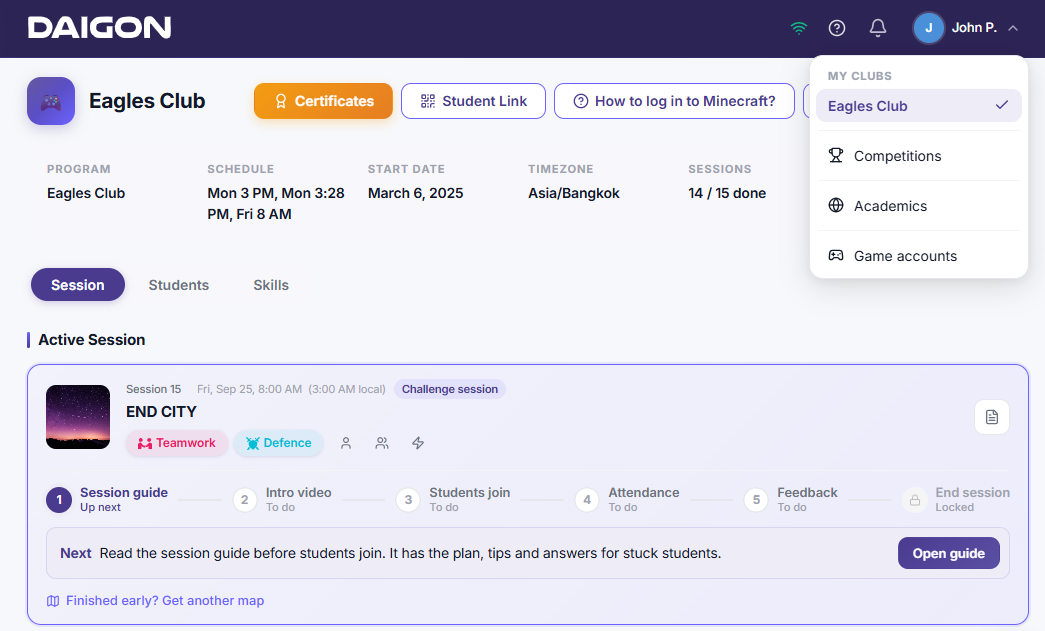Click the Asia/Bangkok timezone value
Screen dimensions: 1045x631
[x=574, y=193]
